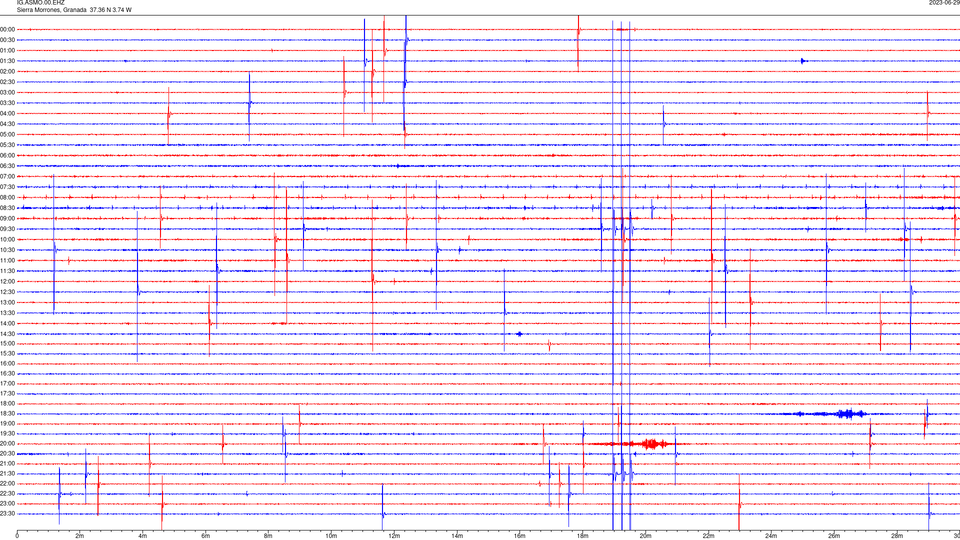Click the small blue event on 01:30 trace
Image resolution: width=960 pixels, height=540 pixels.
[x=803, y=61]
